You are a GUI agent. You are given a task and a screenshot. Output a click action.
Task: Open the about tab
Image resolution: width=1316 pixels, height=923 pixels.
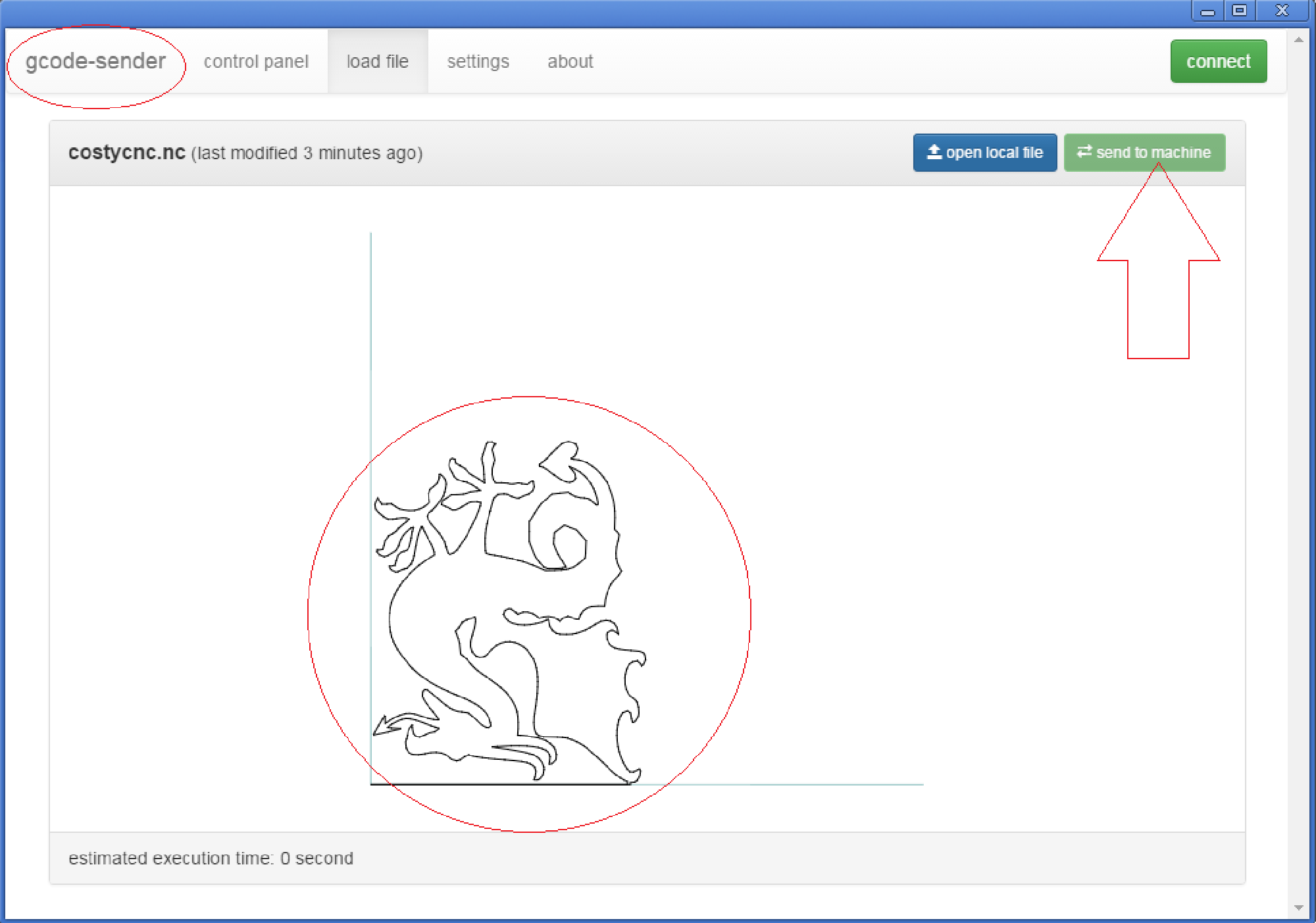570,61
